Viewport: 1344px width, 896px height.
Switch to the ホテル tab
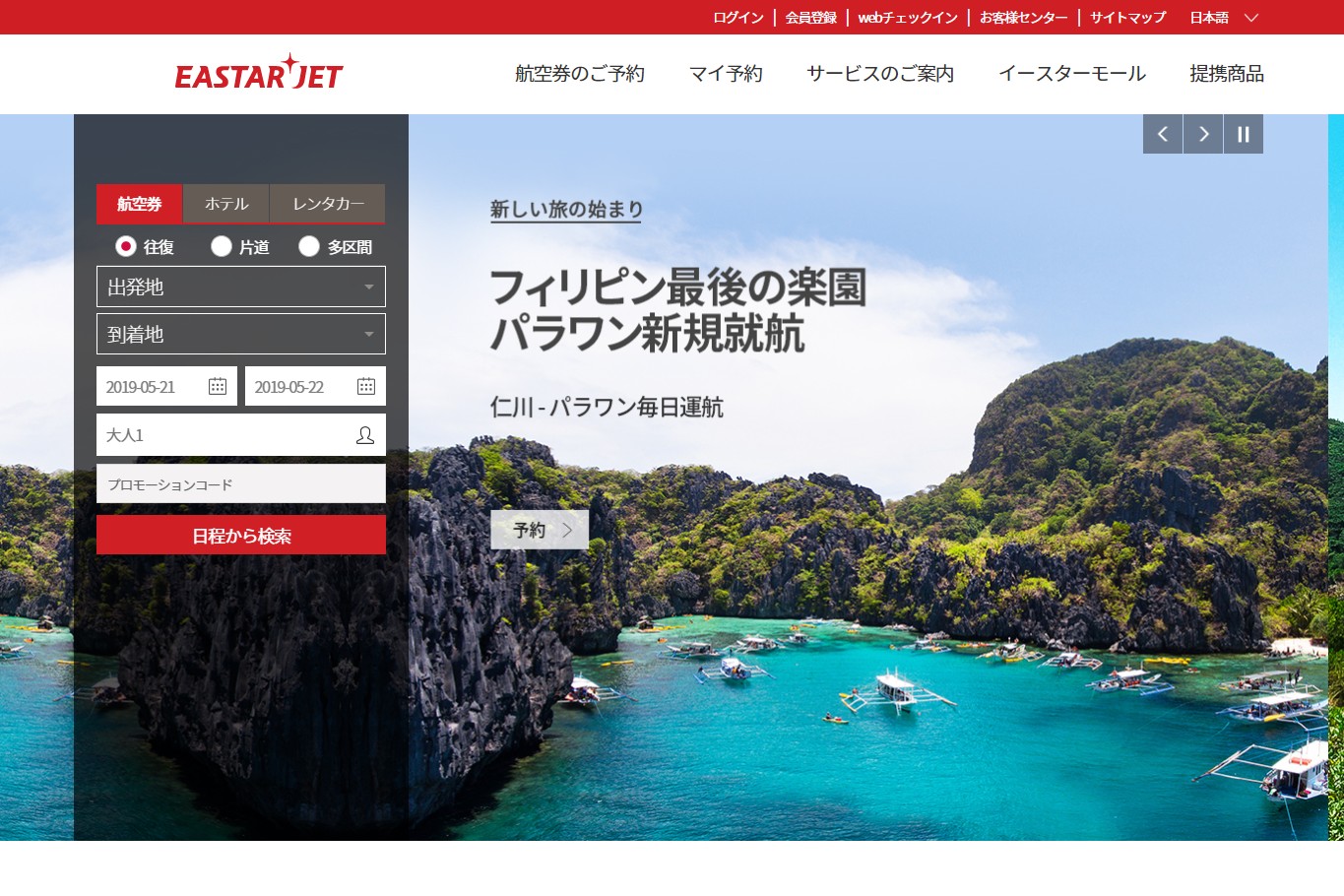226,204
